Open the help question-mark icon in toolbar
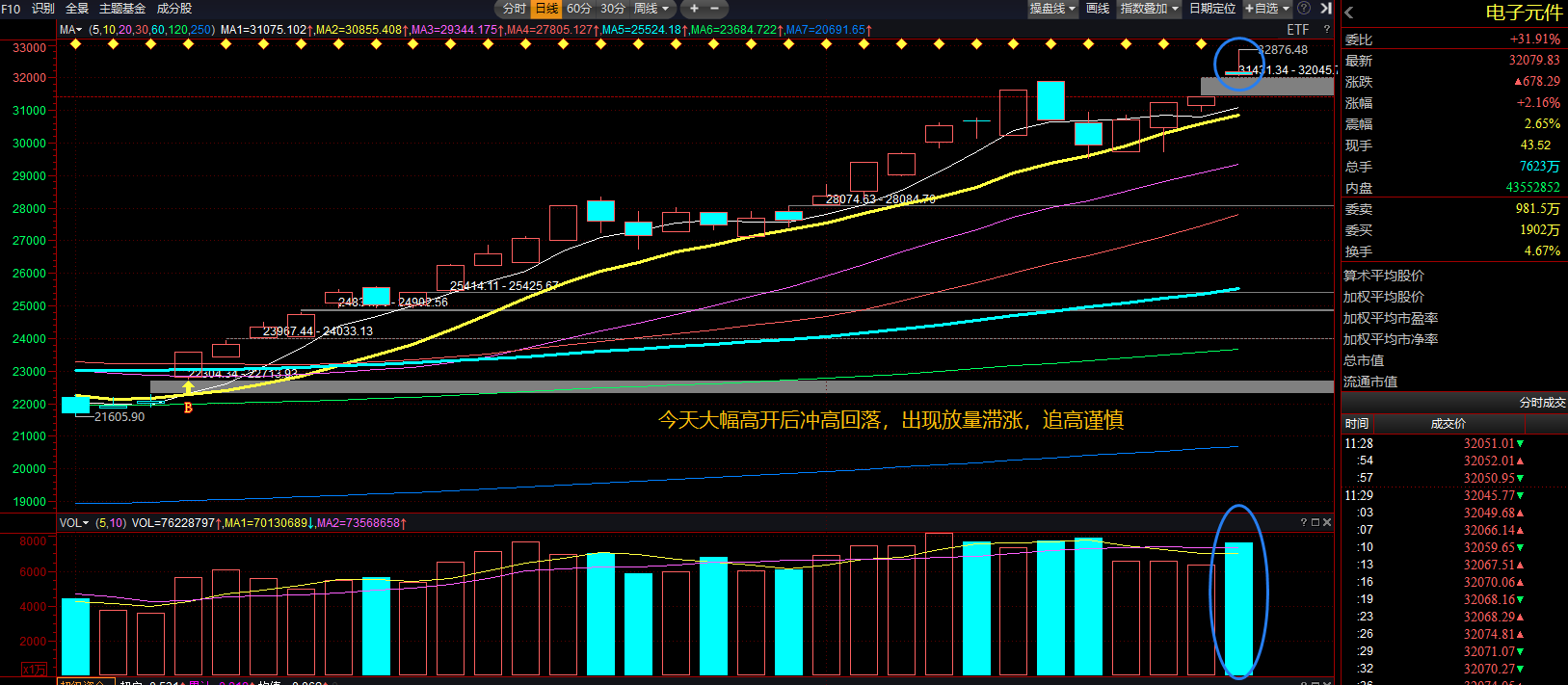The width and height of the screenshot is (1568, 685). 1304,9
